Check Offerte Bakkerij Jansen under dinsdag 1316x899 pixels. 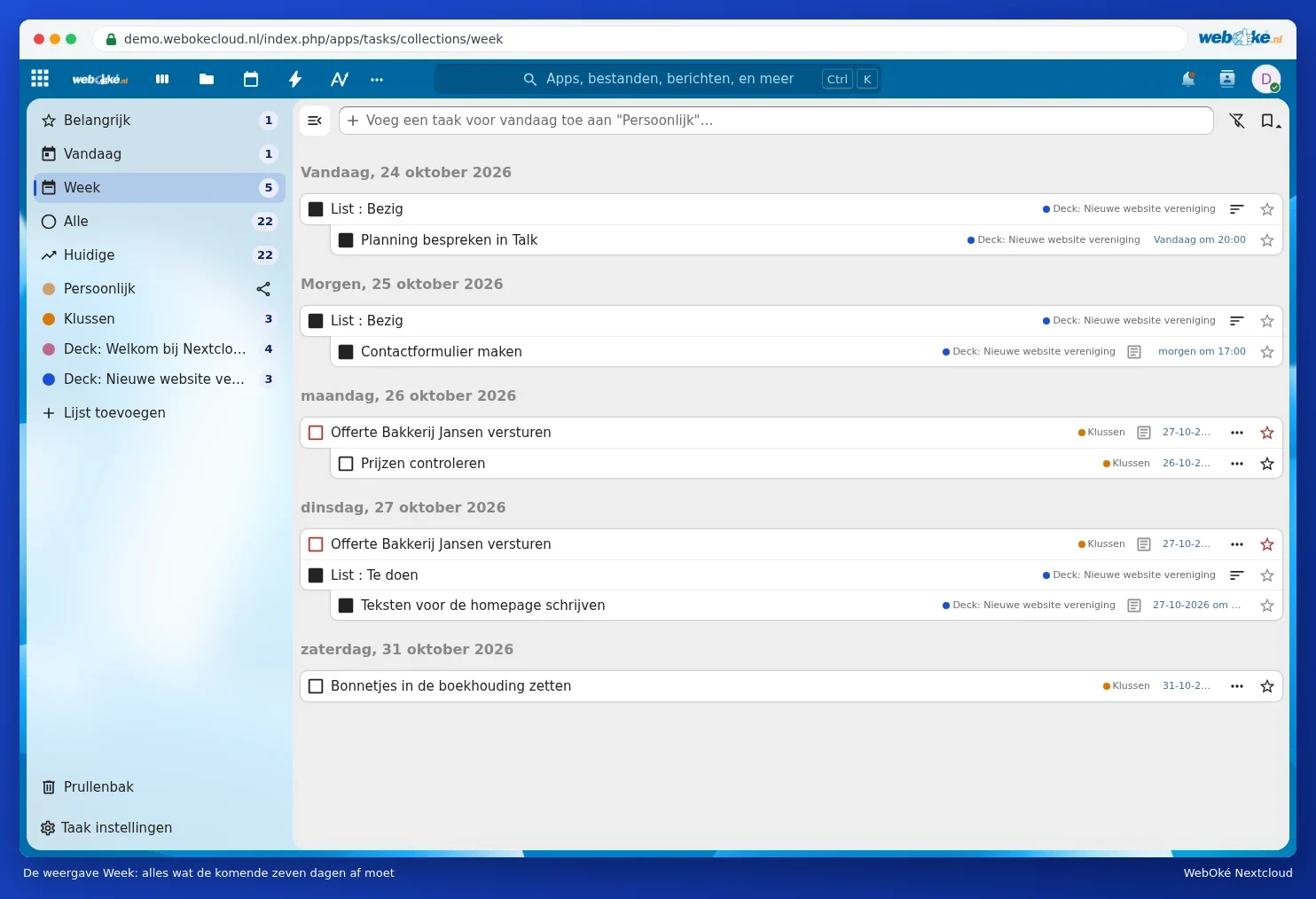[316, 544]
